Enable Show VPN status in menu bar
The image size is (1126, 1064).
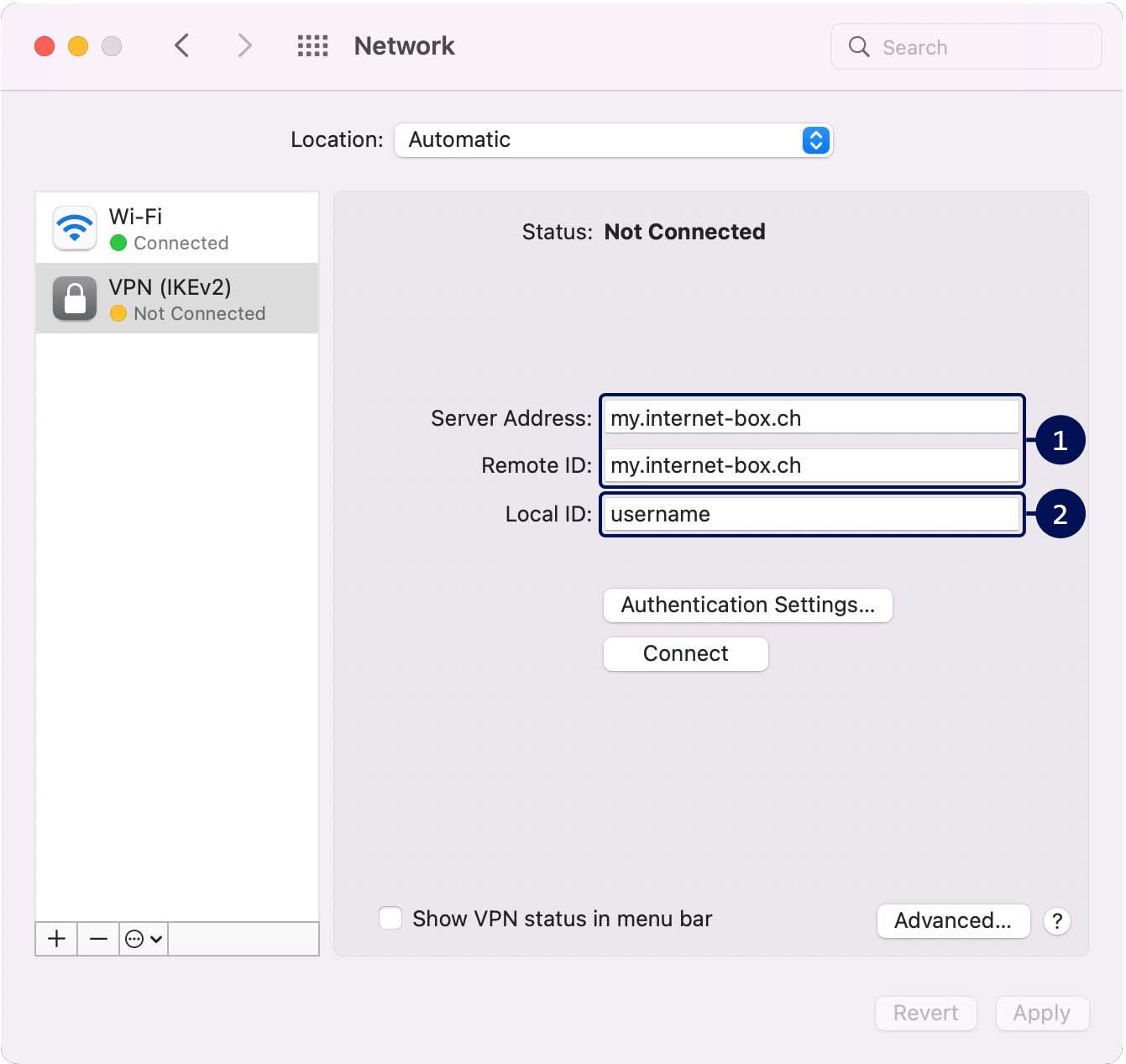point(390,918)
